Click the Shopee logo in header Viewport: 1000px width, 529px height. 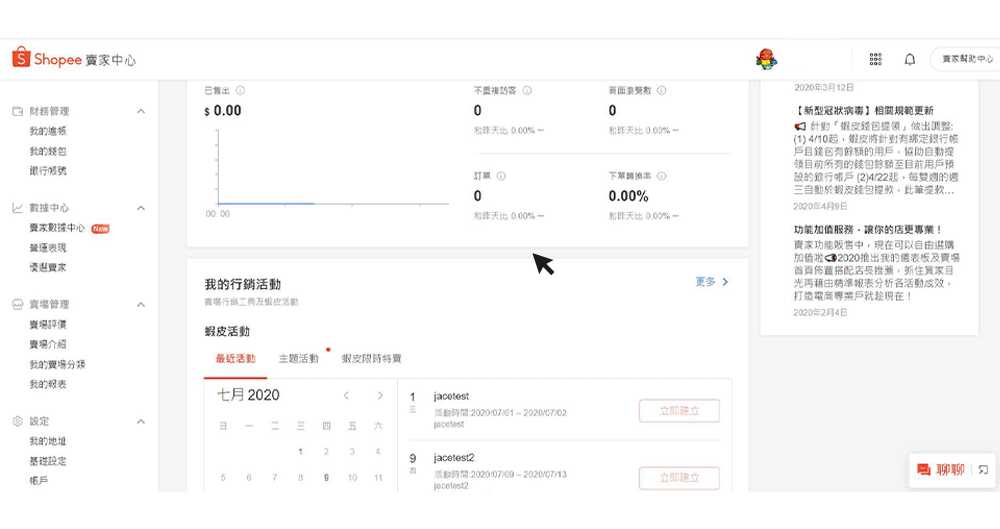[x=73, y=59]
